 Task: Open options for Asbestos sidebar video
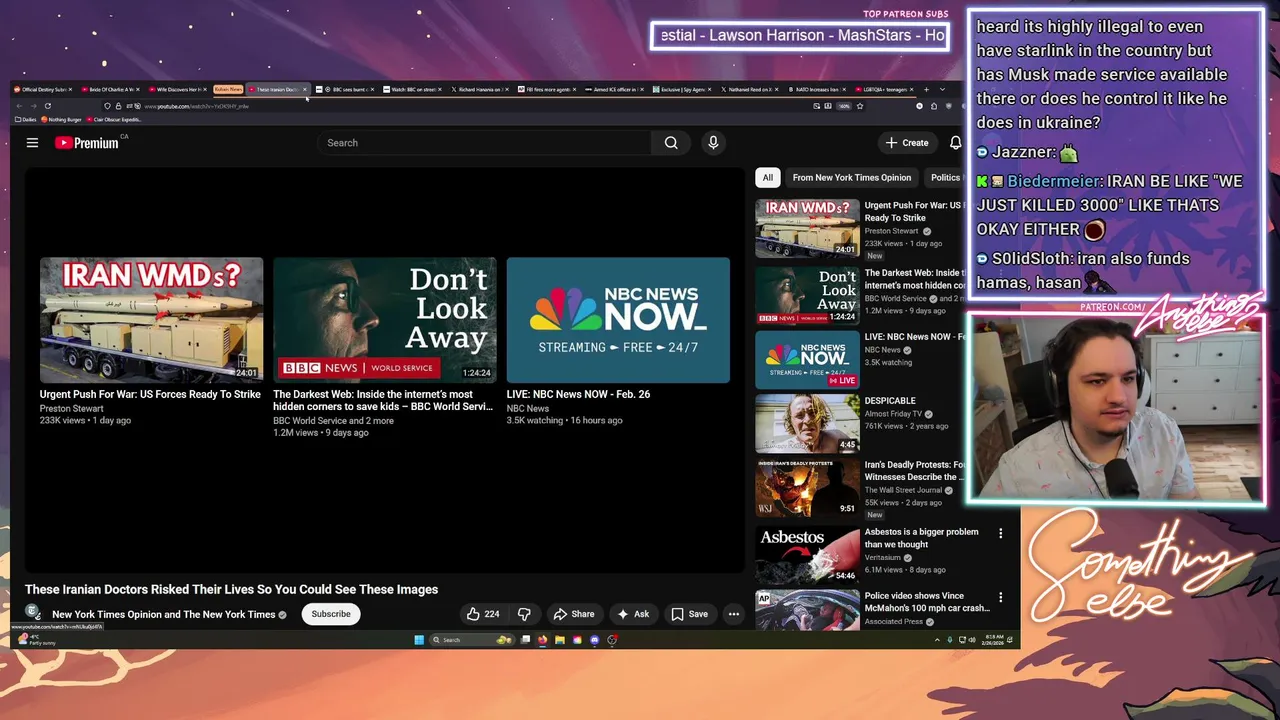(x=1000, y=534)
